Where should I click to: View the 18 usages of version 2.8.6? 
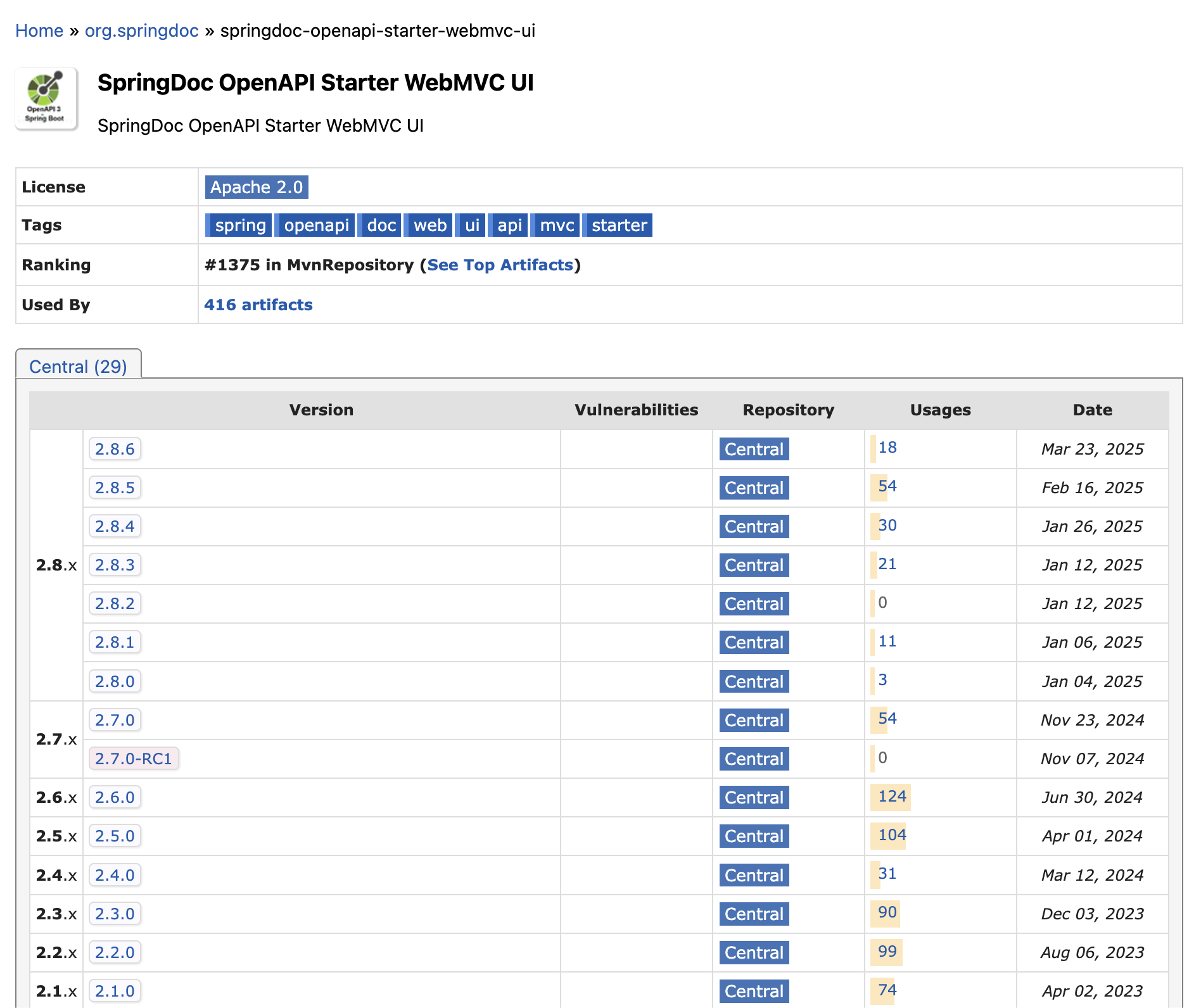click(x=887, y=448)
